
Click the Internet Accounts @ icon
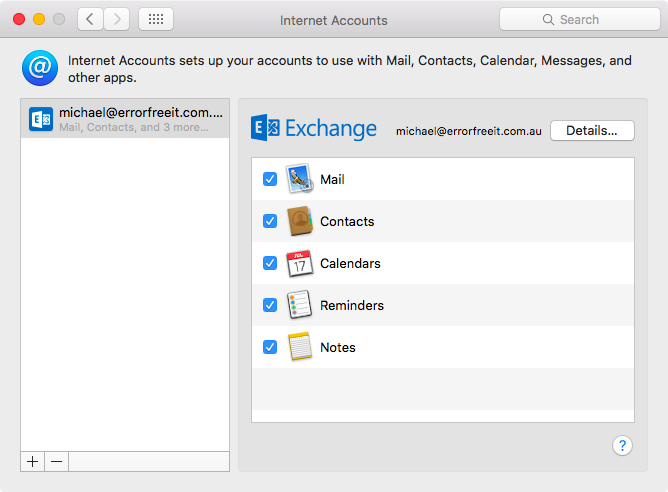click(40, 68)
